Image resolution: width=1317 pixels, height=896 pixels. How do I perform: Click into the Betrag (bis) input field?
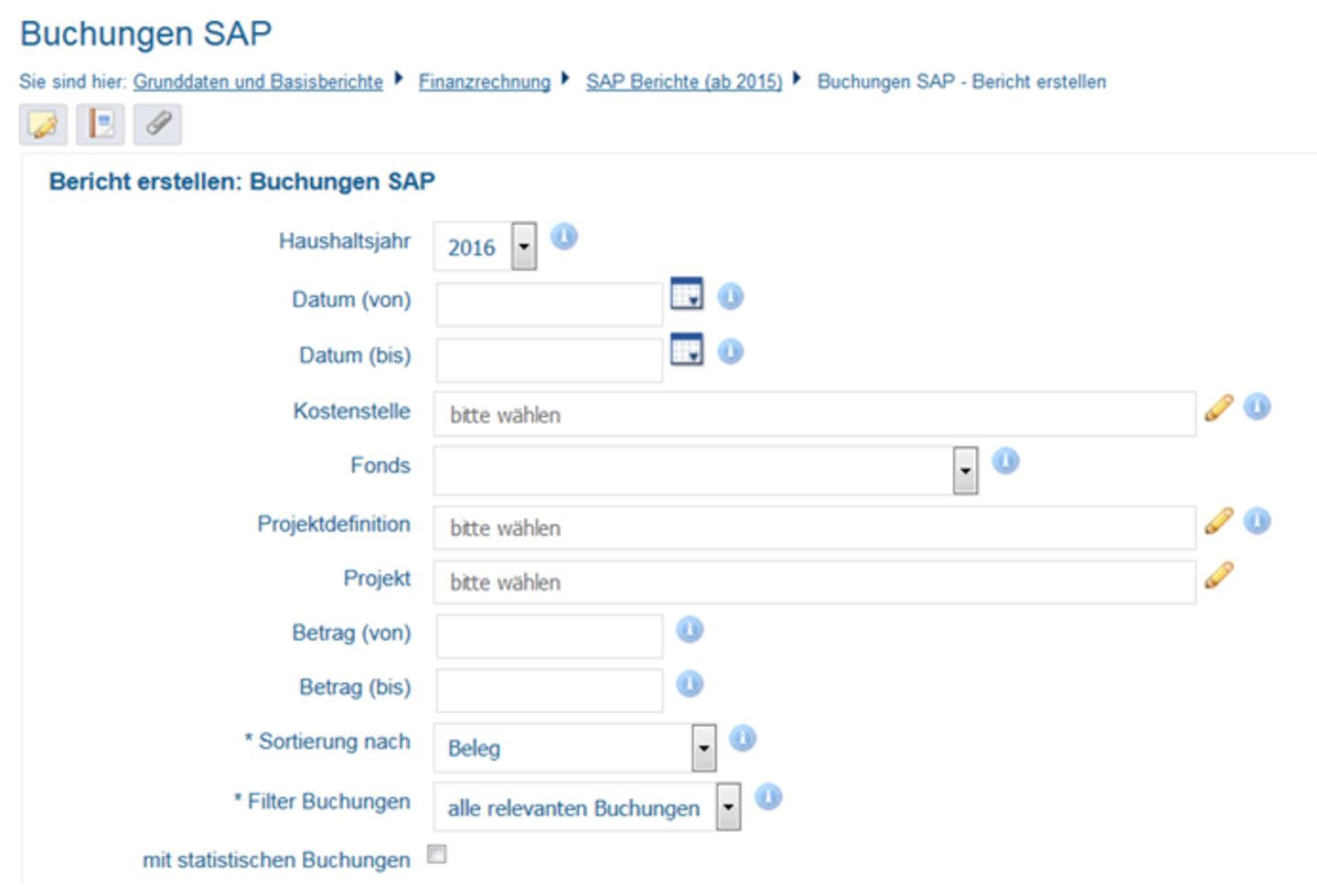click(x=550, y=690)
